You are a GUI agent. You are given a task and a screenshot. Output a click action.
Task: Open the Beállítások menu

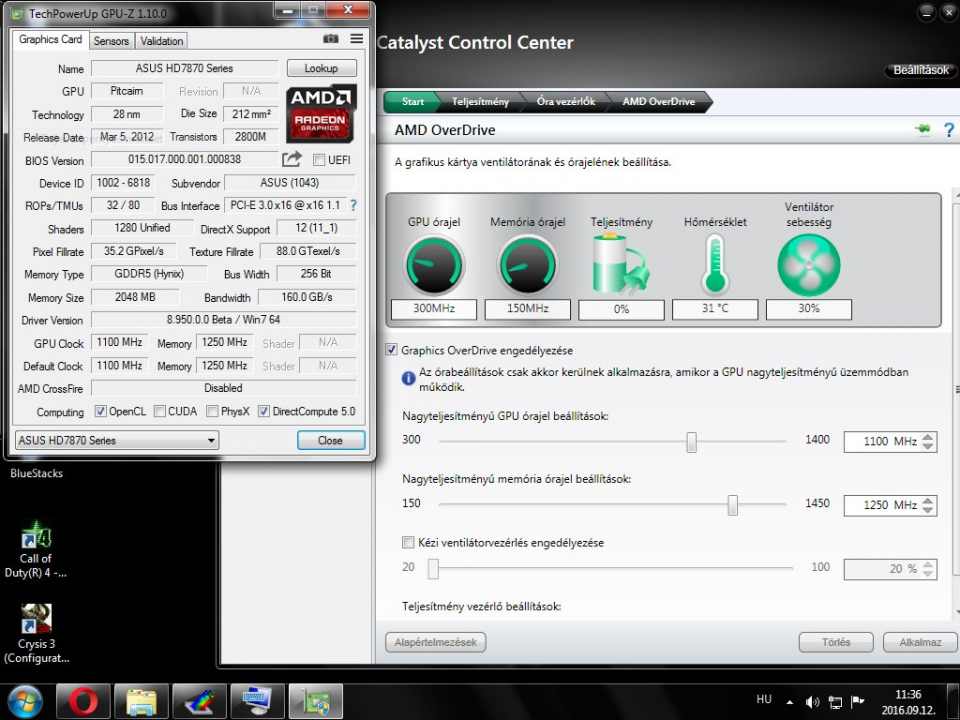pos(920,70)
